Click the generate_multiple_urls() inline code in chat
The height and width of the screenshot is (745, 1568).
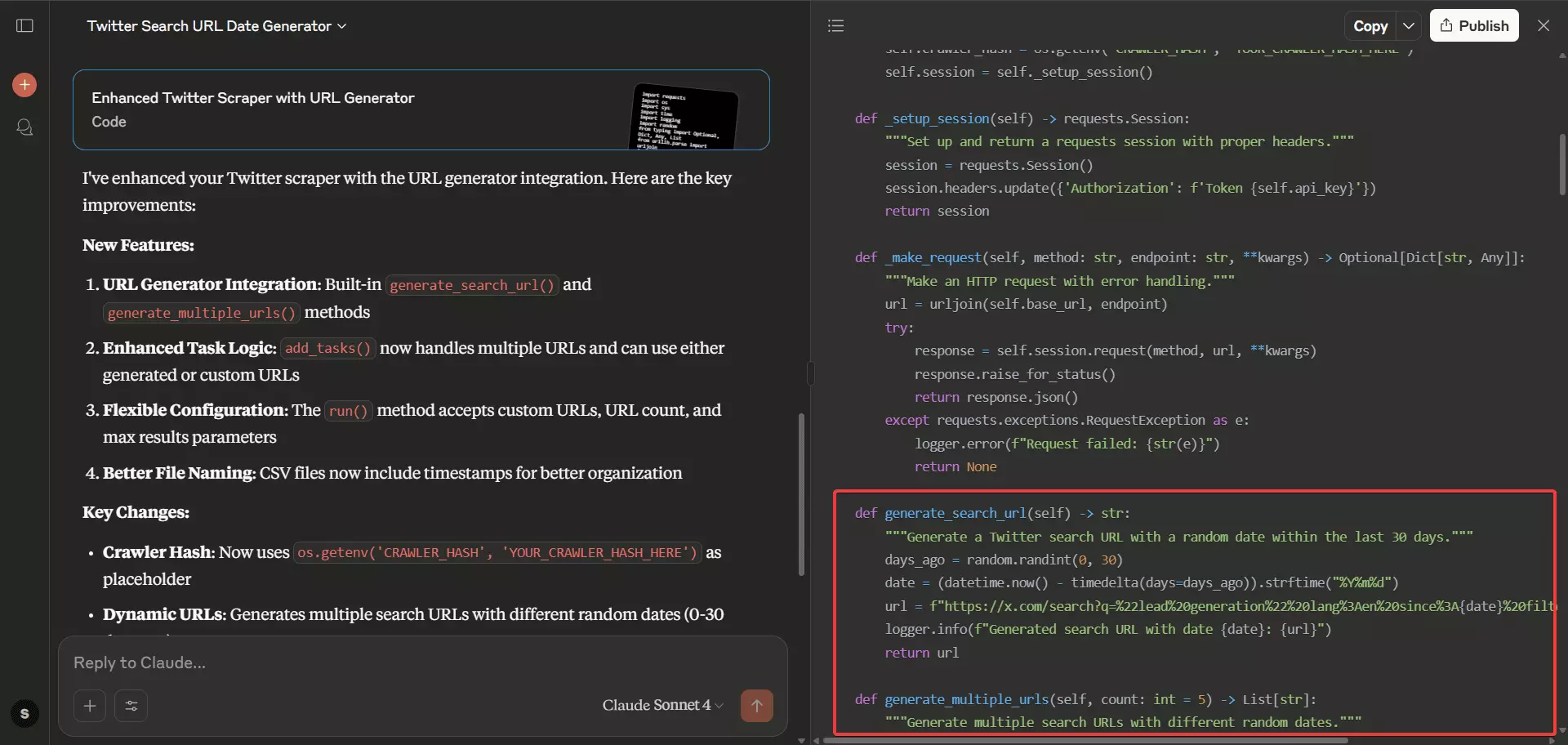pyautogui.click(x=202, y=313)
